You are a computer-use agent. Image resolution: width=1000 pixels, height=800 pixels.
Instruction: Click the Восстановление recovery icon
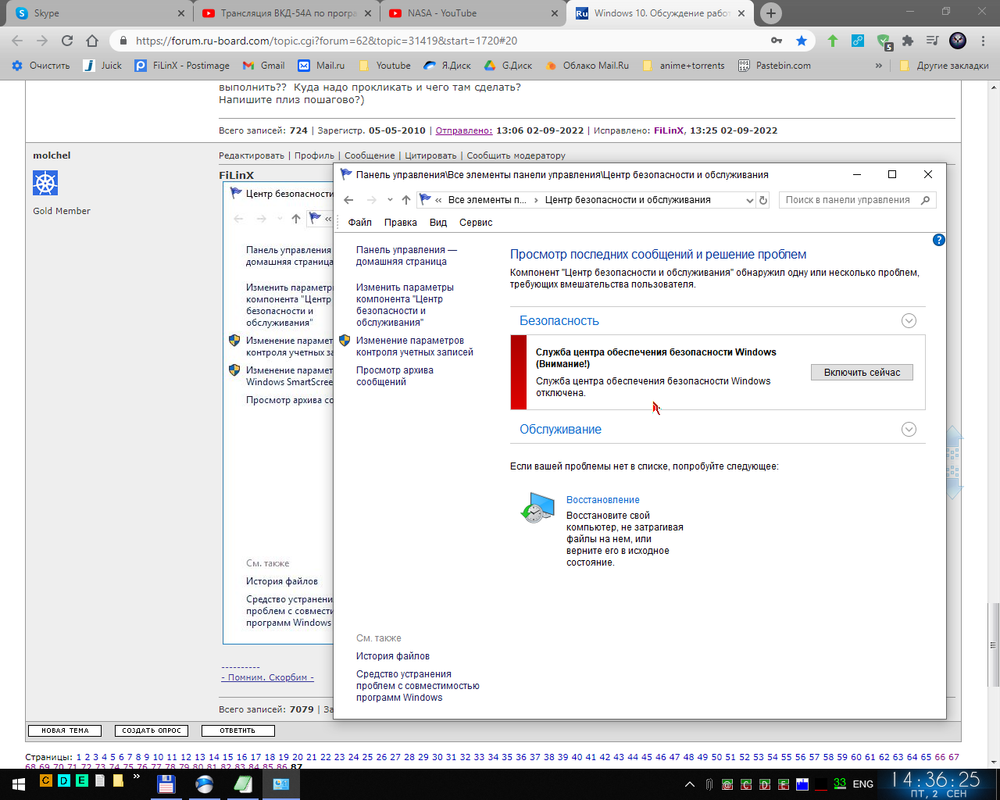[x=538, y=508]
